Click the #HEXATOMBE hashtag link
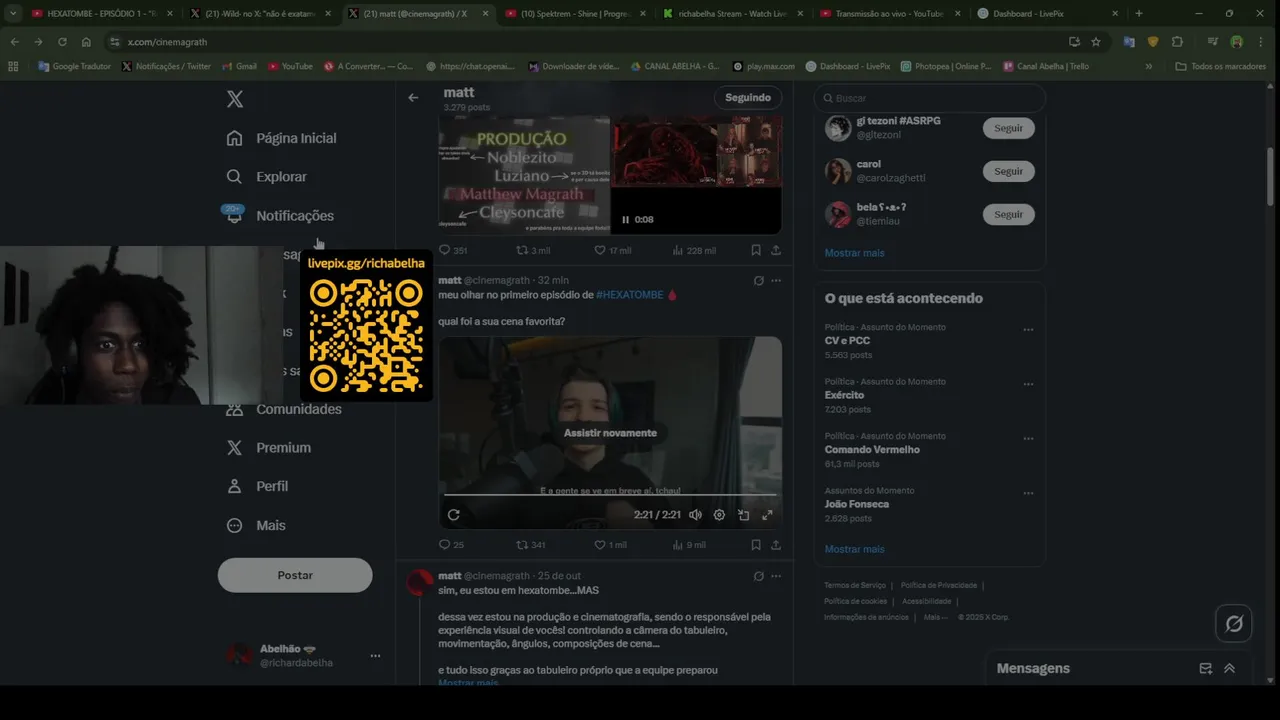Viewport: 1280px width, 720px height. [x=629, y=295]
